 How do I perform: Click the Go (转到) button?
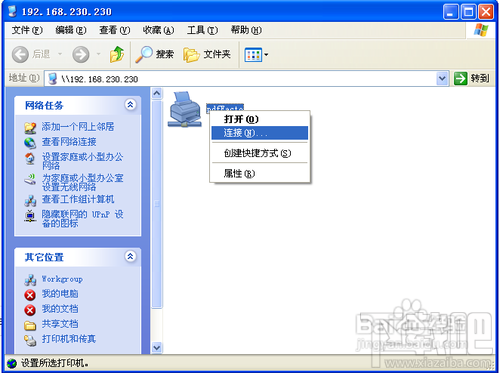click(x=472, y=79)
